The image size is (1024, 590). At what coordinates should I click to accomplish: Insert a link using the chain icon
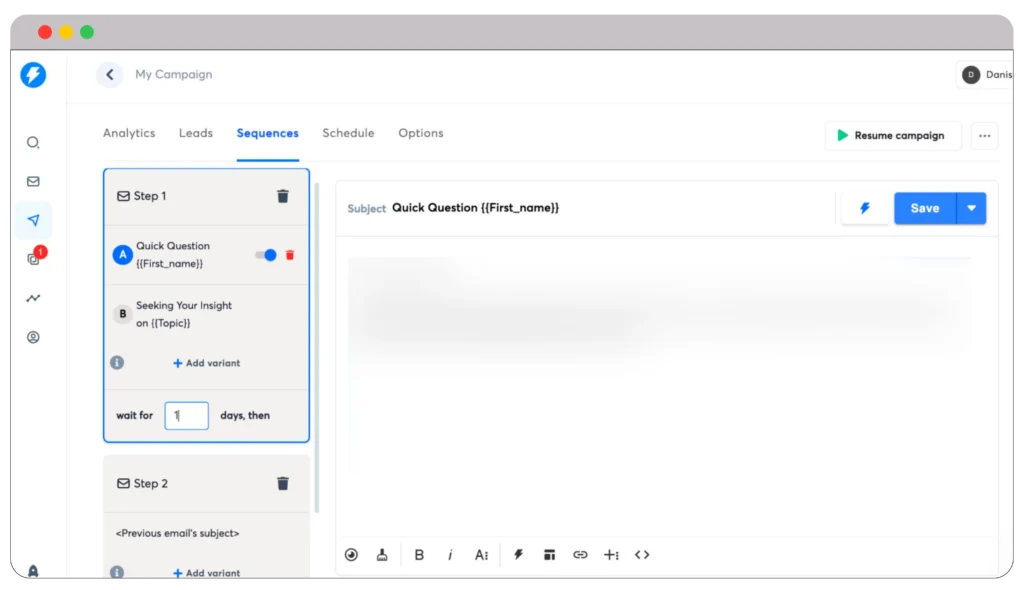(x=580, y=554)
